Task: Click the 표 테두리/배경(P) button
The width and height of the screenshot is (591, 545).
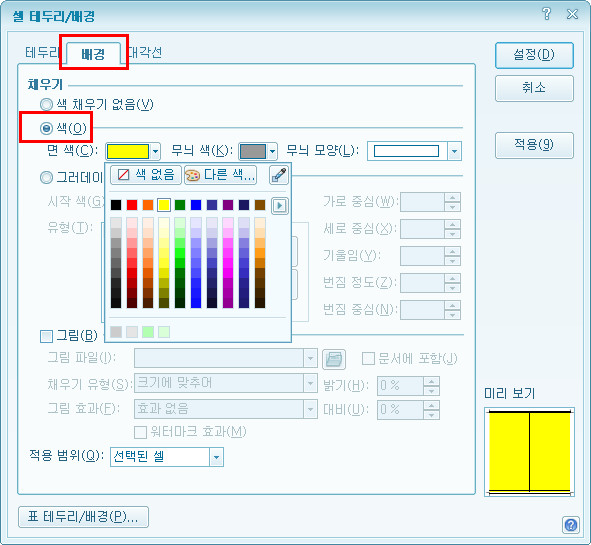Action: point(83,517)
